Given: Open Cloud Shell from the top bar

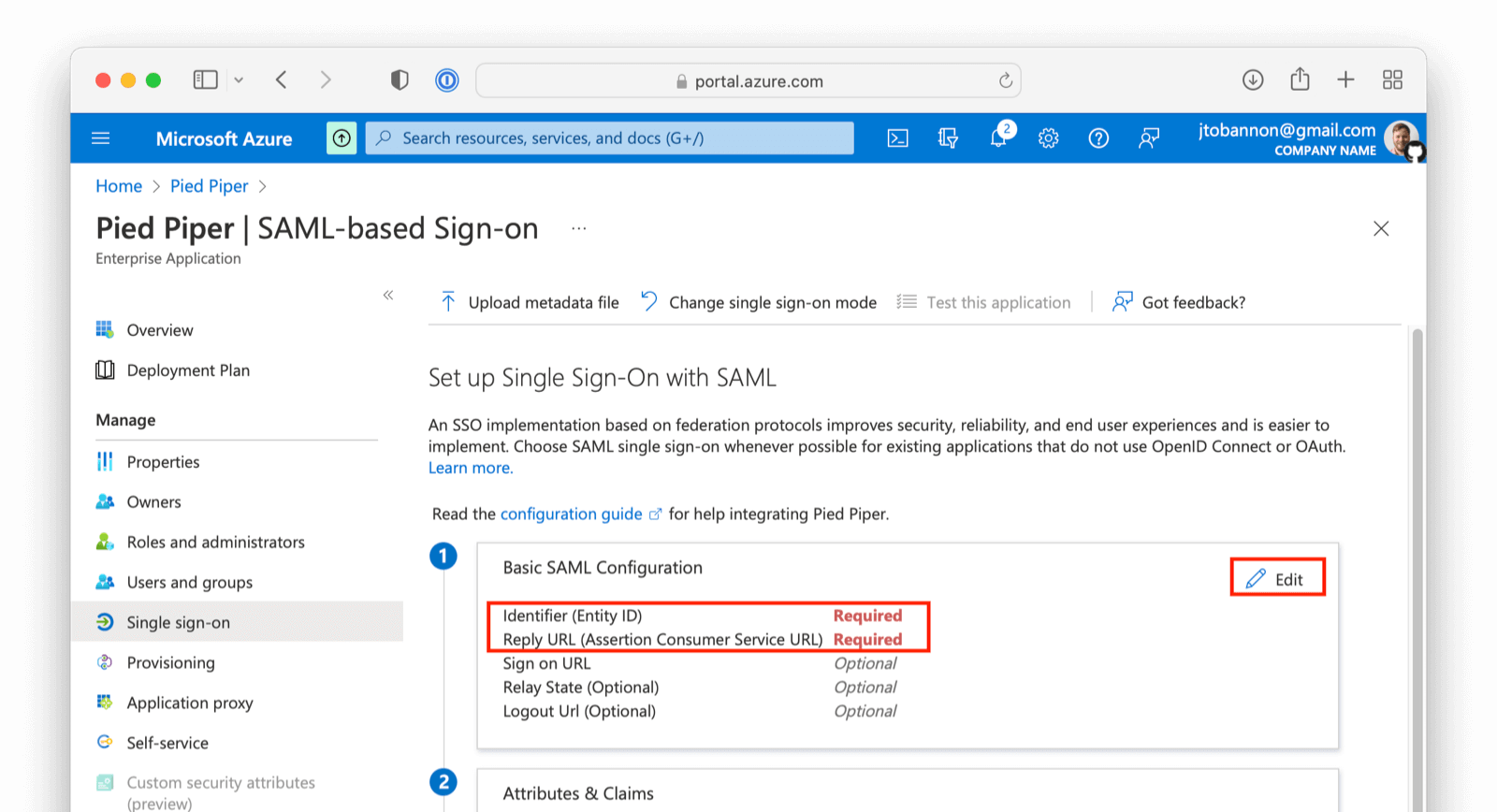Looking at the screenshot, I should pos(897,138).
